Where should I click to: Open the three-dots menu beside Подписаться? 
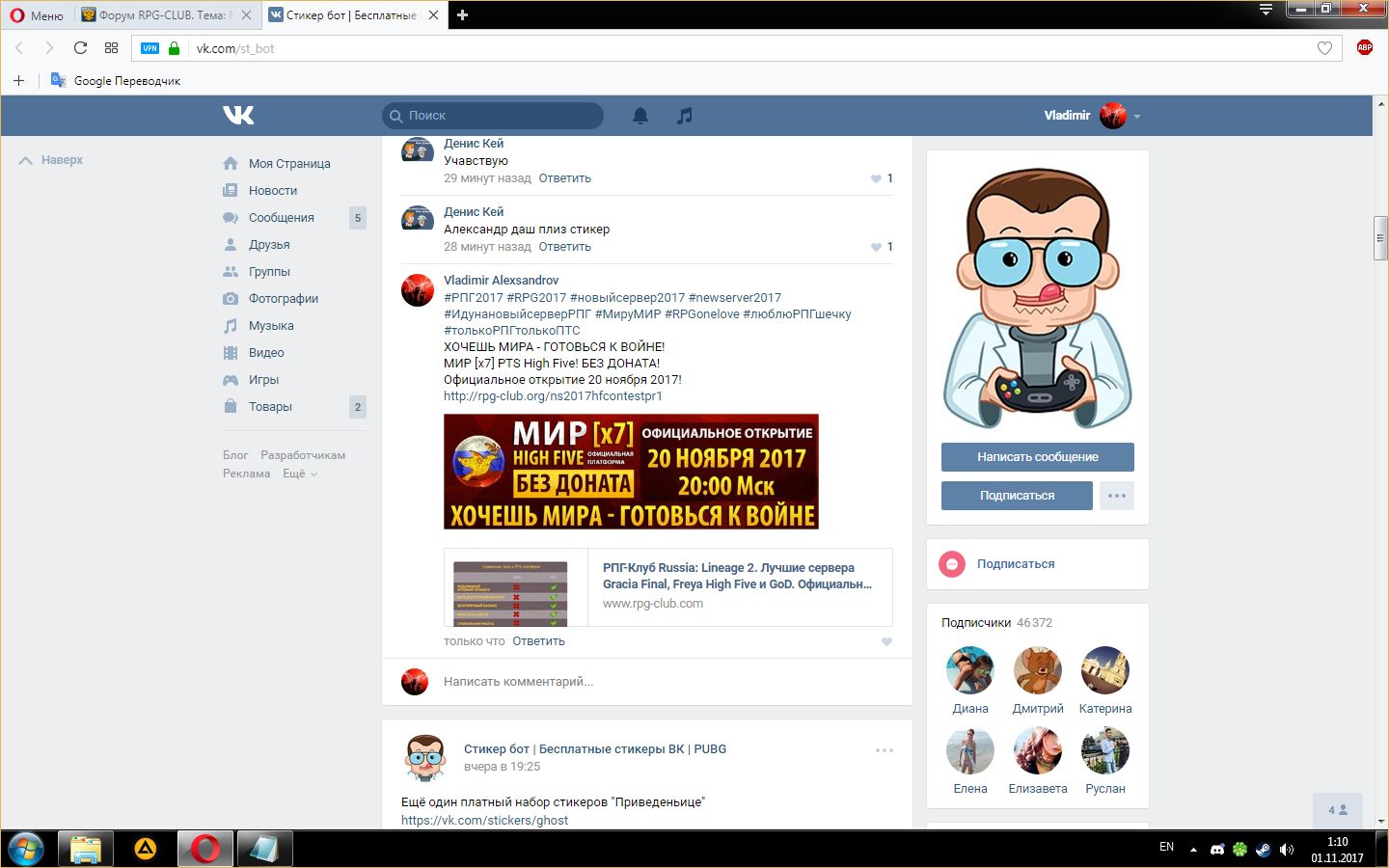pyautogui.click(x=1116, y=496)
